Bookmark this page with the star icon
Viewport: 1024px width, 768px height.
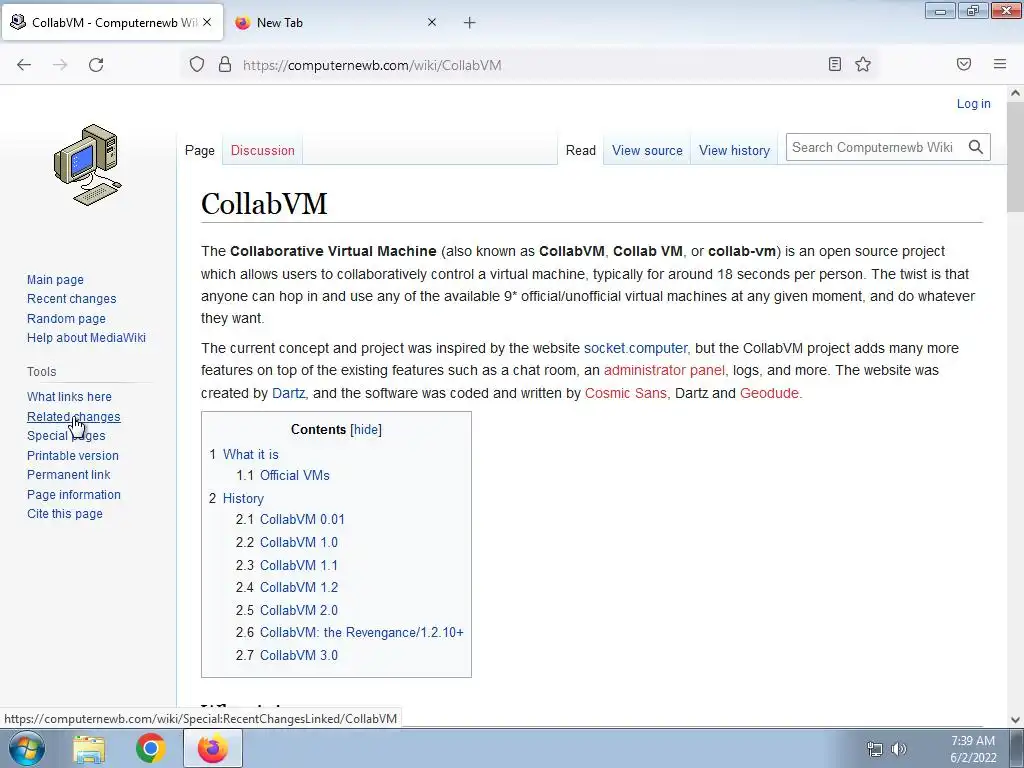[x=863, y=64]
